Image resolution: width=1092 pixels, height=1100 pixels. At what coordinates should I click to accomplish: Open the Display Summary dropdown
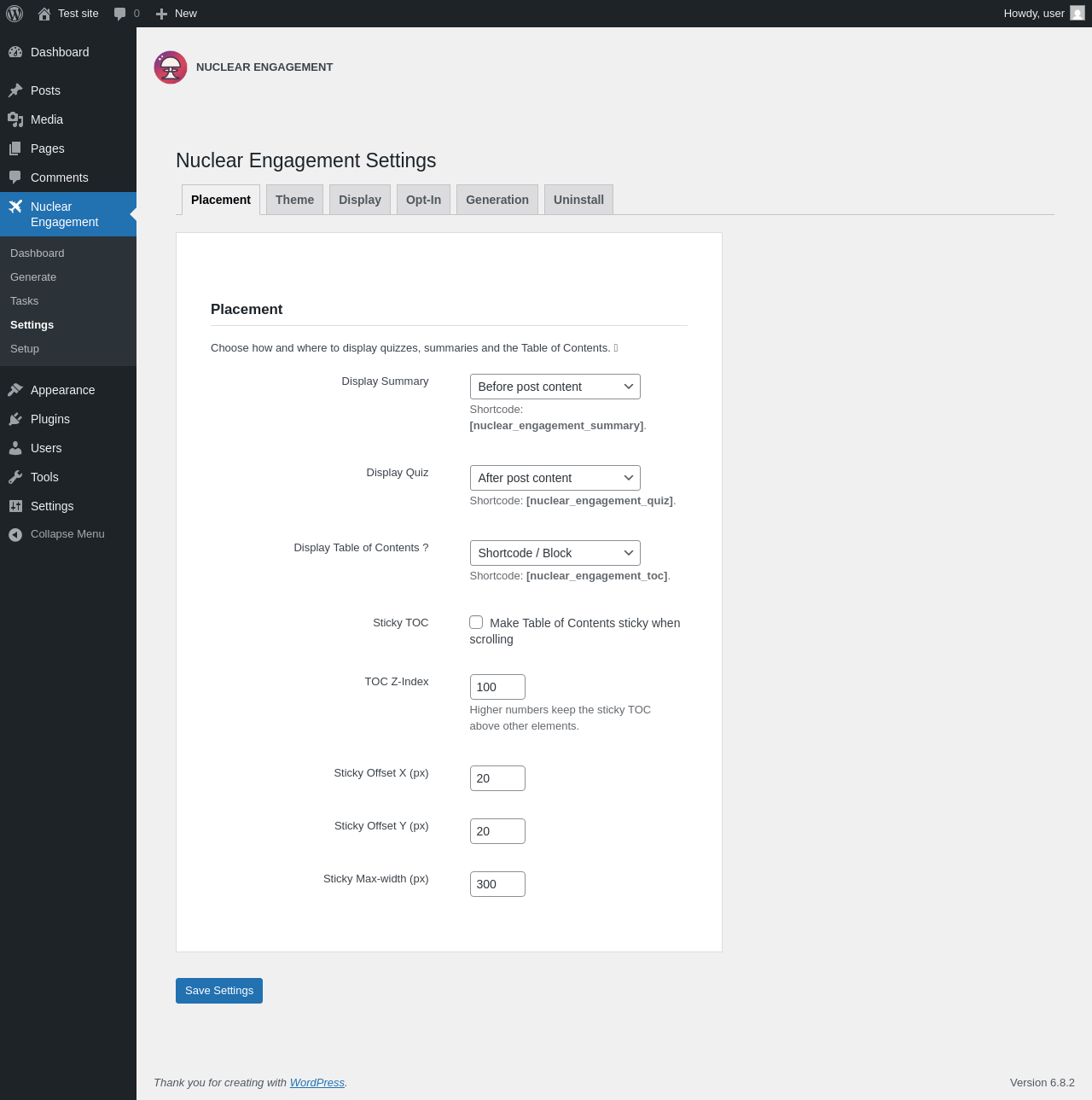555,387
